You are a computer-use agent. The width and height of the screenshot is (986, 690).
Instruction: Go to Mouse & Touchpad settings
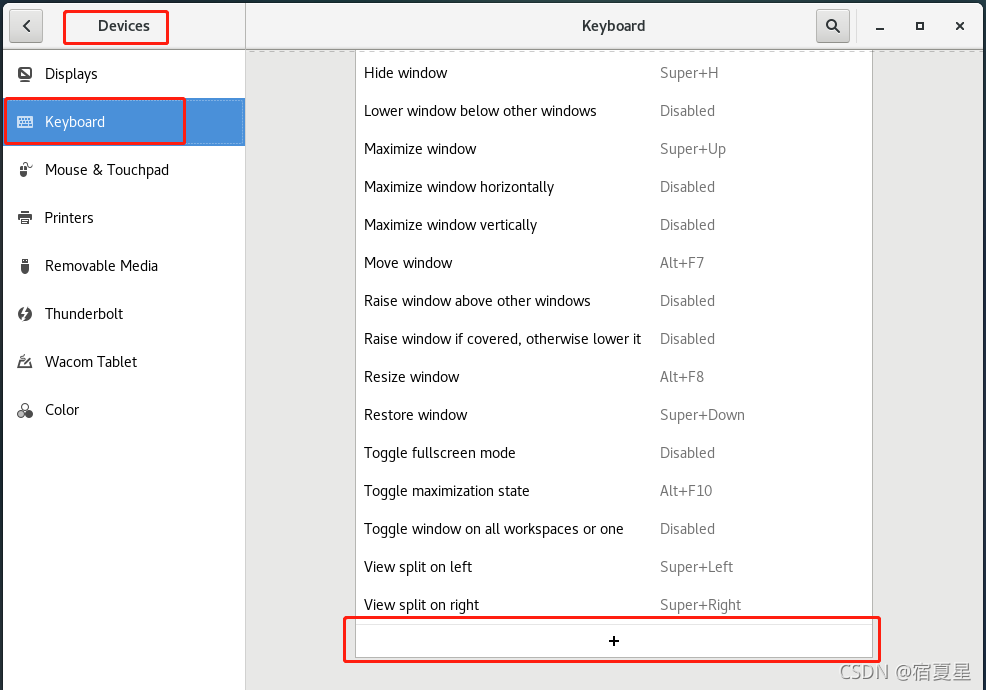pos(124,170)
